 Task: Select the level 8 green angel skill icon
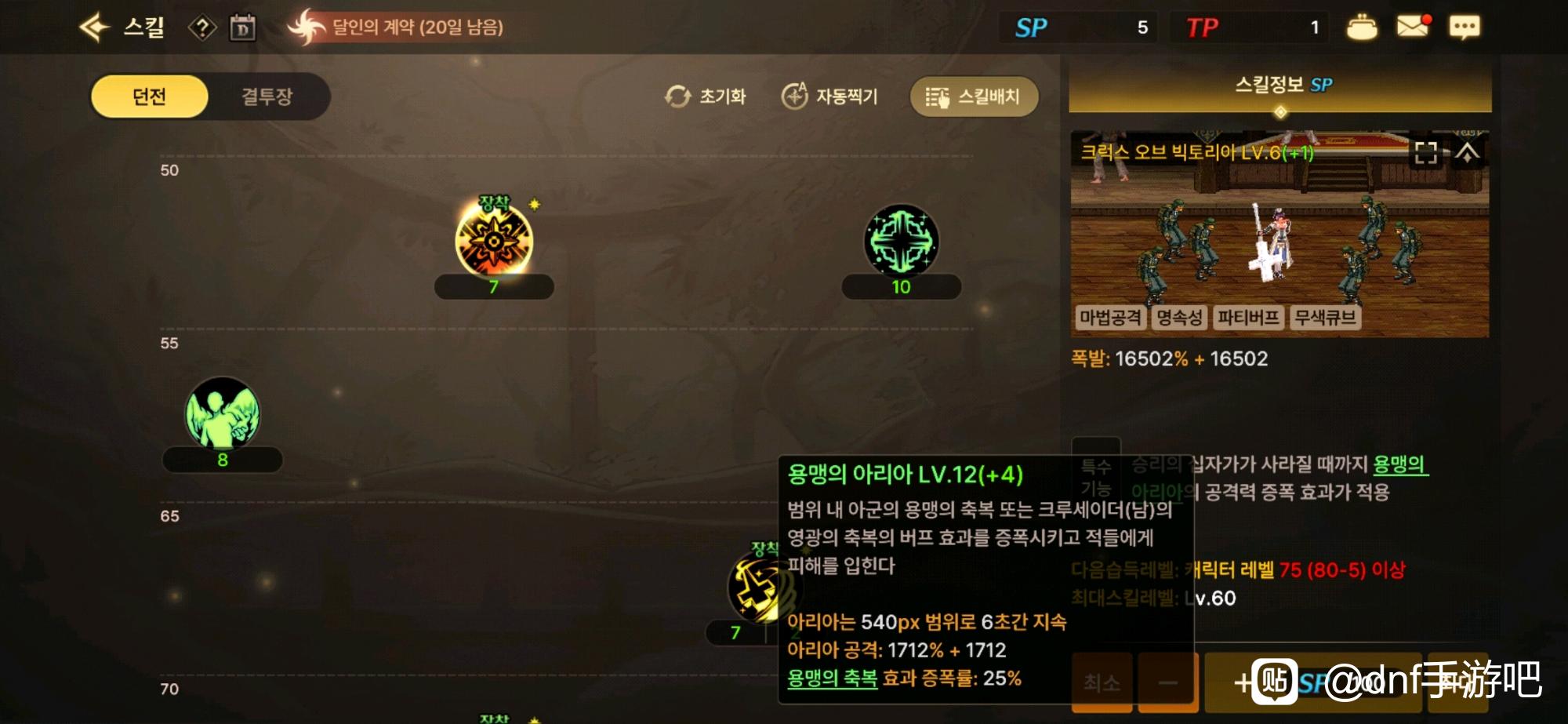click(222, 413)
